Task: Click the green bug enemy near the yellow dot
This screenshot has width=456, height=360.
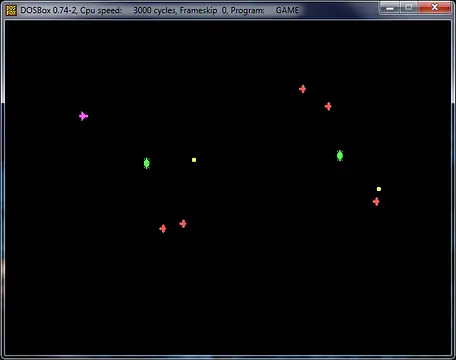Action: (x=147, y=163)
